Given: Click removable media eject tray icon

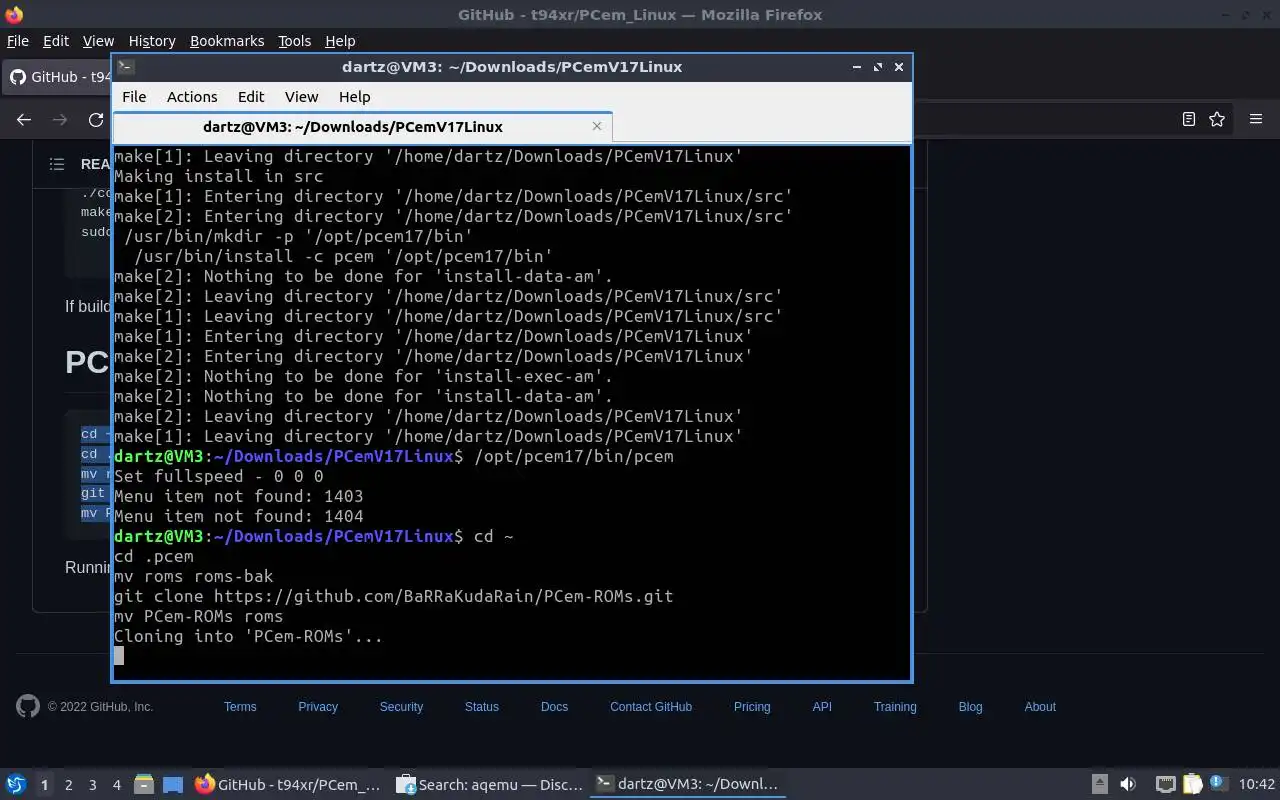Looking at the screenshot, I should pyautogui.click(x=1099, y=785).
